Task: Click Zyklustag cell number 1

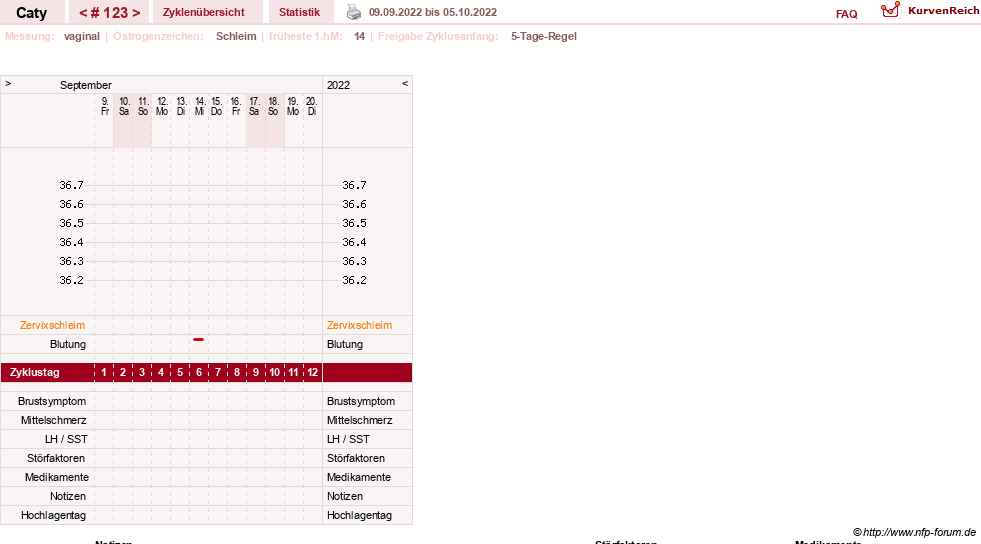Action: click(x=104, y=372)
